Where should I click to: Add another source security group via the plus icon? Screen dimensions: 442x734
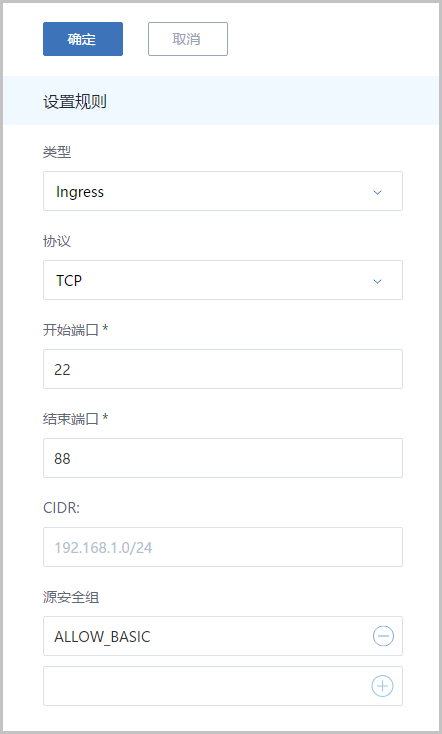[x=382, y=686]
